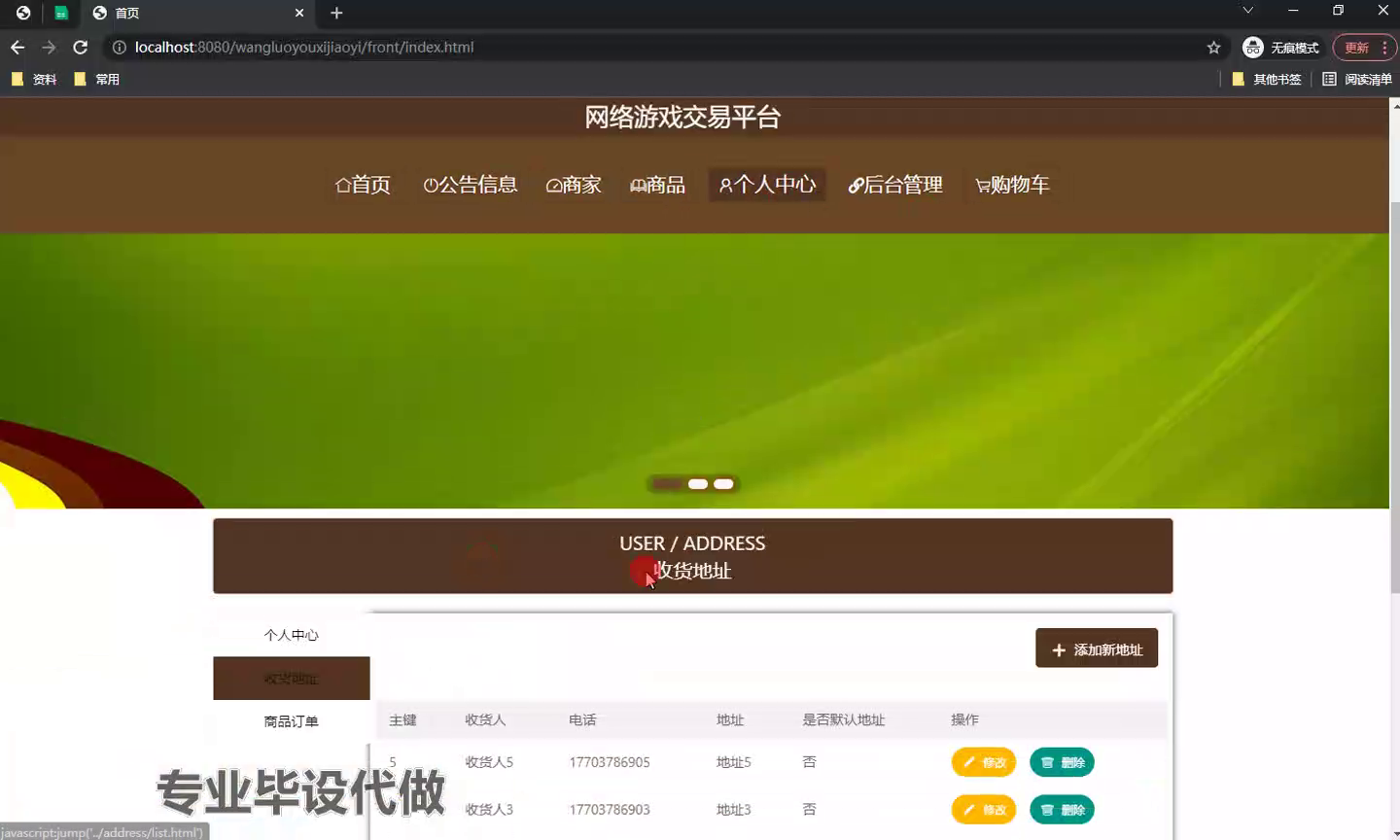The height and width of the screenshot is (840, 1400).
Task: Navigate to 首页 in the site menu
Action: (363, 185)
